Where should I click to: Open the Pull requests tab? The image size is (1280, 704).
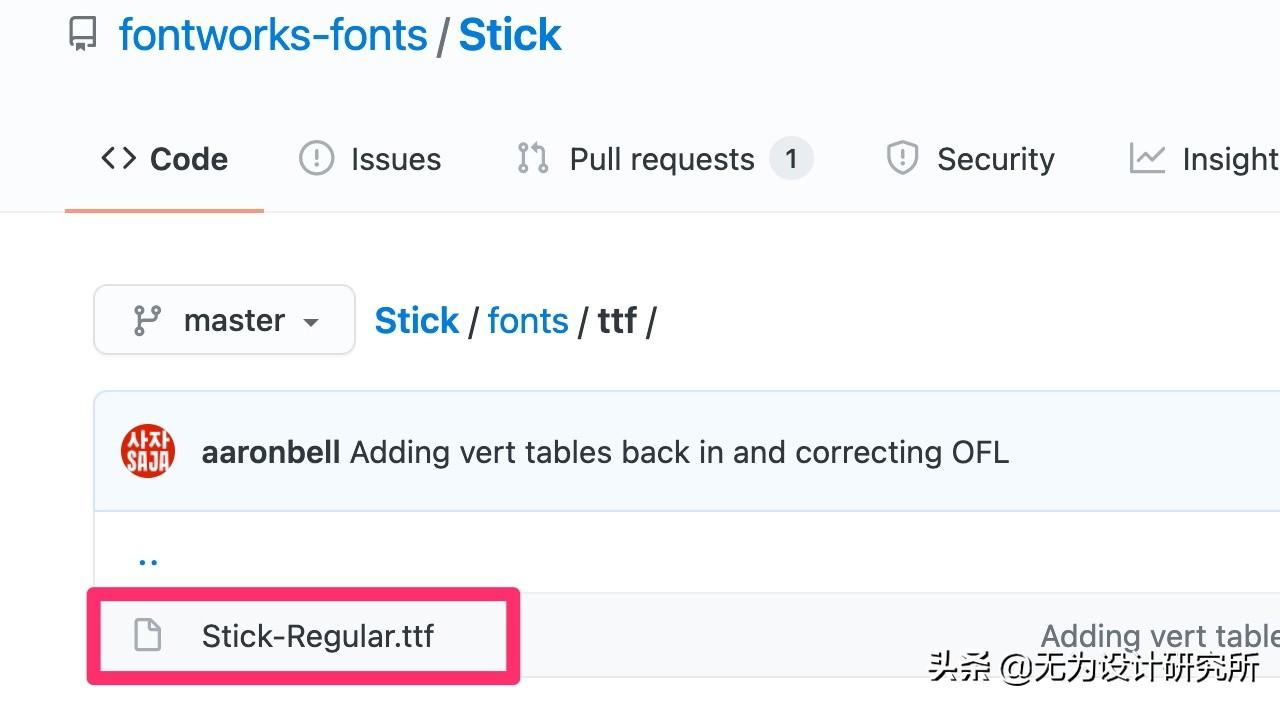pos(661,159)
